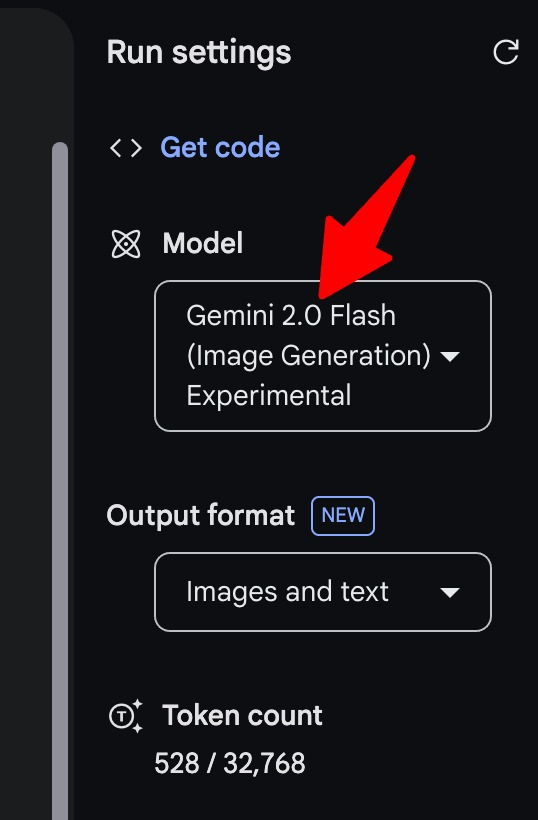Image resolution: width=538 pixels, height=820 pixels.
Task: Click the Output format label
Action: [x=201, y=516]
